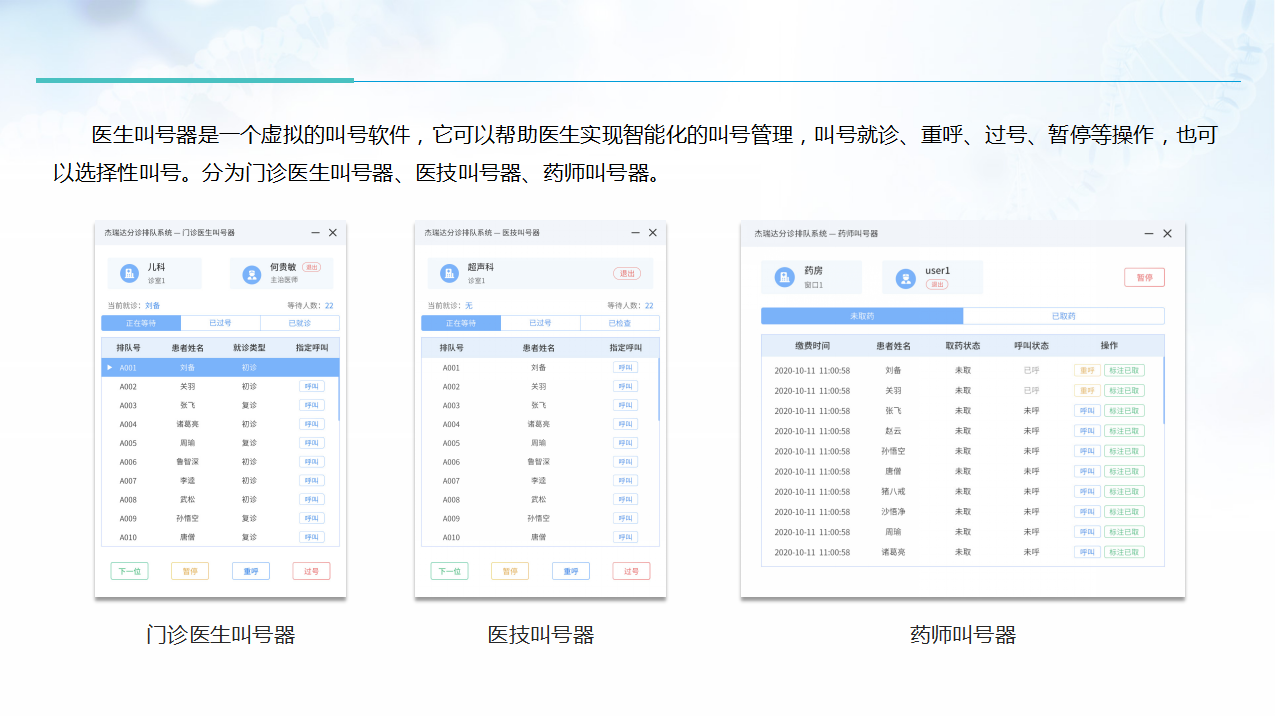Mark 张飞 as 标注已取
Screen dimensions: 1275x716
pos(1124,411)
